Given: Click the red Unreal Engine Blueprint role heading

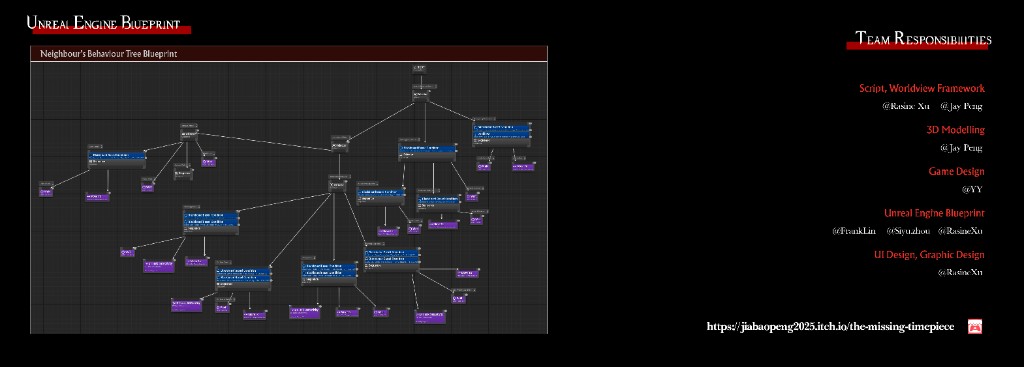Looking at the screenshot, I should click(x=934, y=214).
